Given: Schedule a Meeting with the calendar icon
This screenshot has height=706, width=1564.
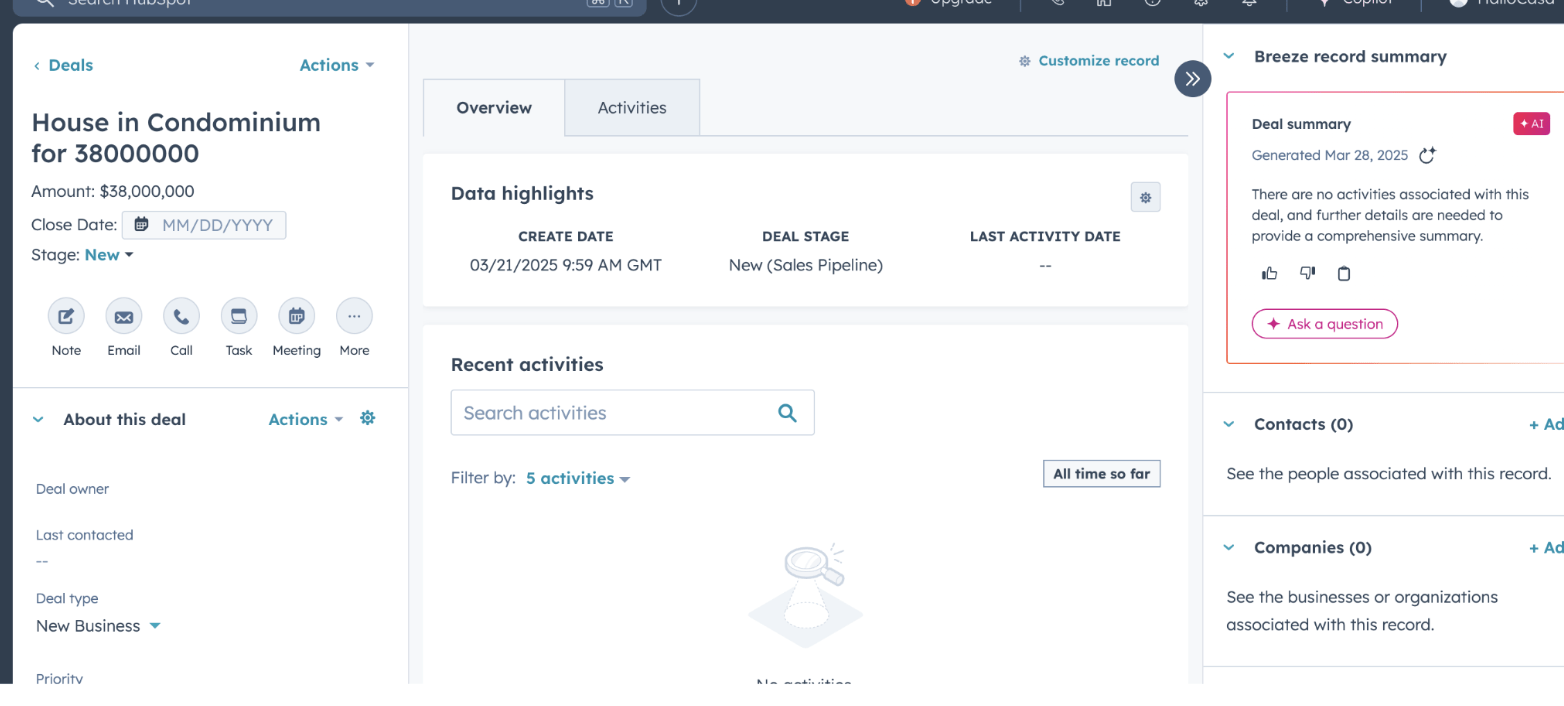Looking at the screenshot, I should click(296, 317).
